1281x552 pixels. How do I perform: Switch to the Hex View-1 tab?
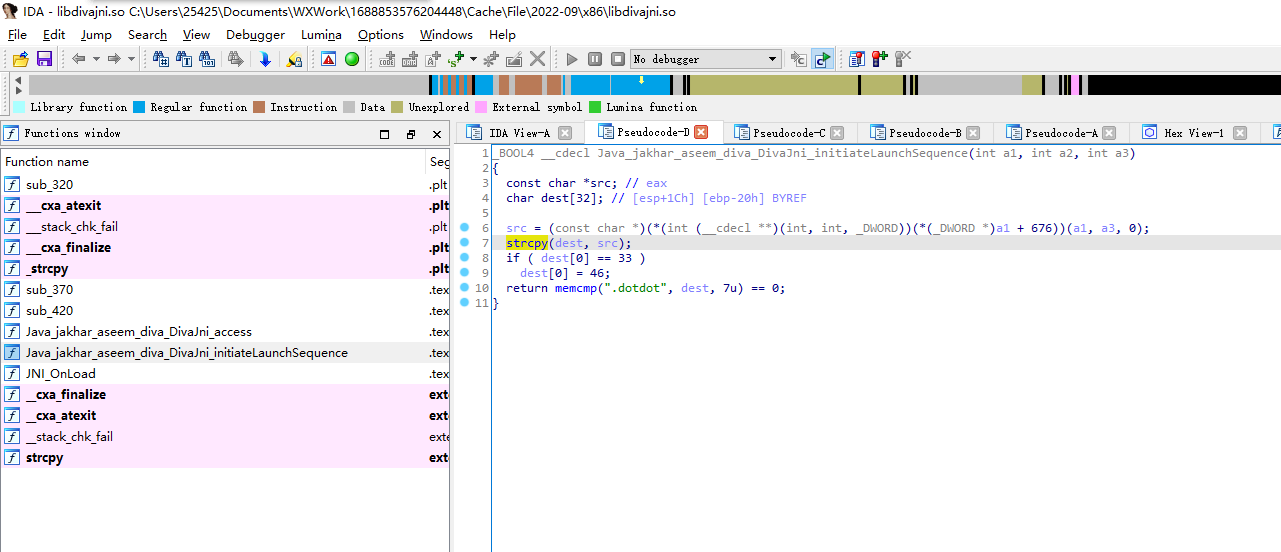click(x=1193, y=132)
